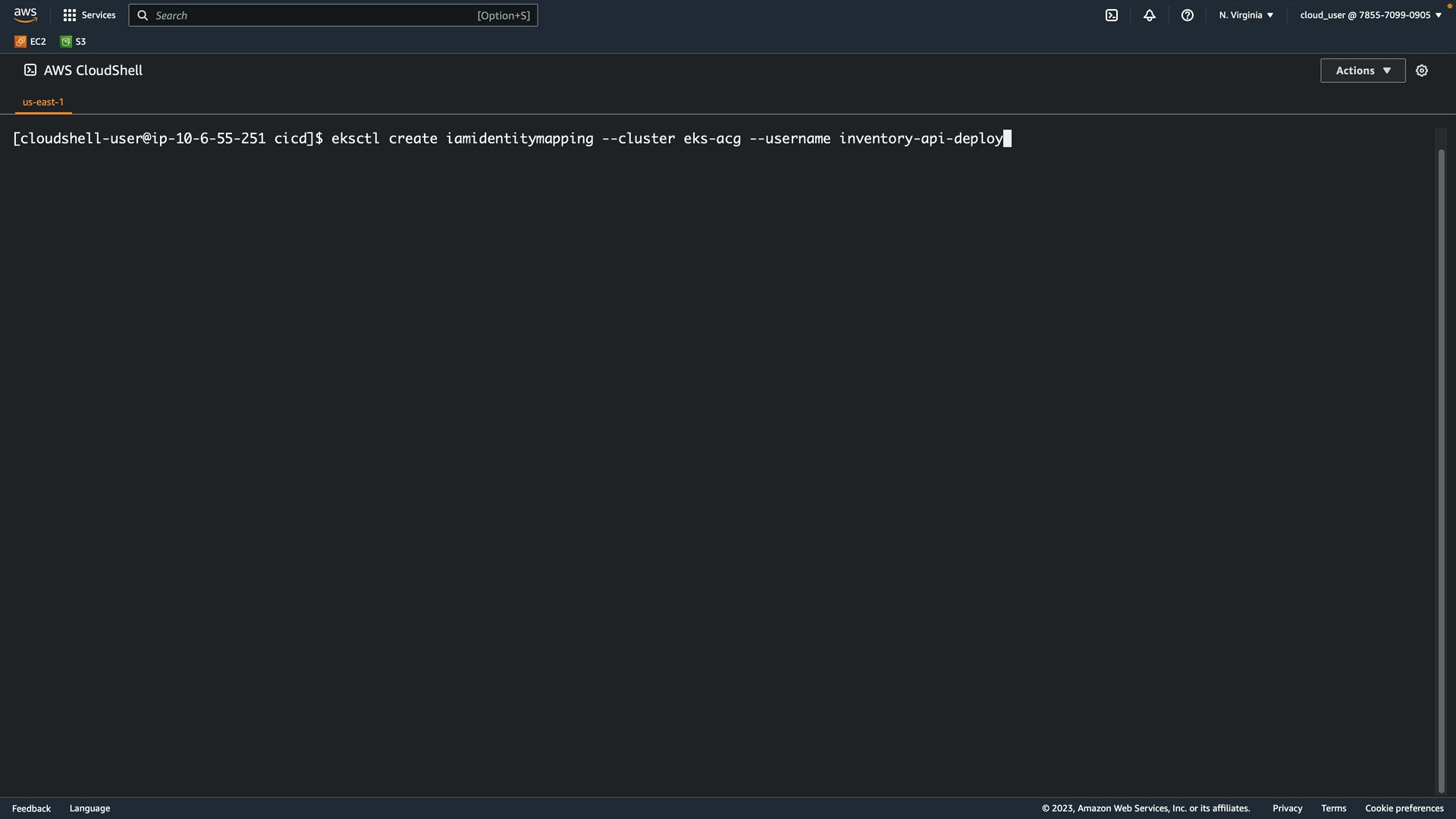Open the S3 favorite shortcut
Image resolution: width=1456 pixels, height=819 pixels.
(x=74, y=42)
